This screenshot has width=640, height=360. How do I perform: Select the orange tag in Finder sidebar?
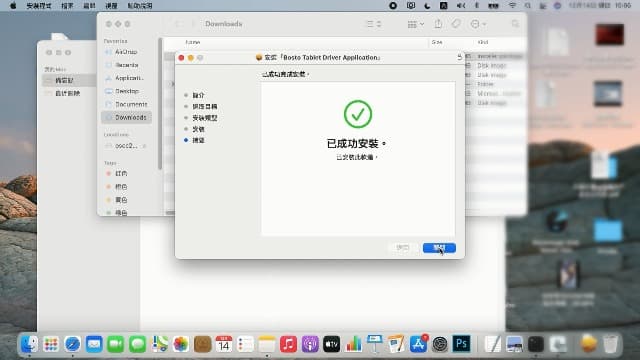(121, 187)
